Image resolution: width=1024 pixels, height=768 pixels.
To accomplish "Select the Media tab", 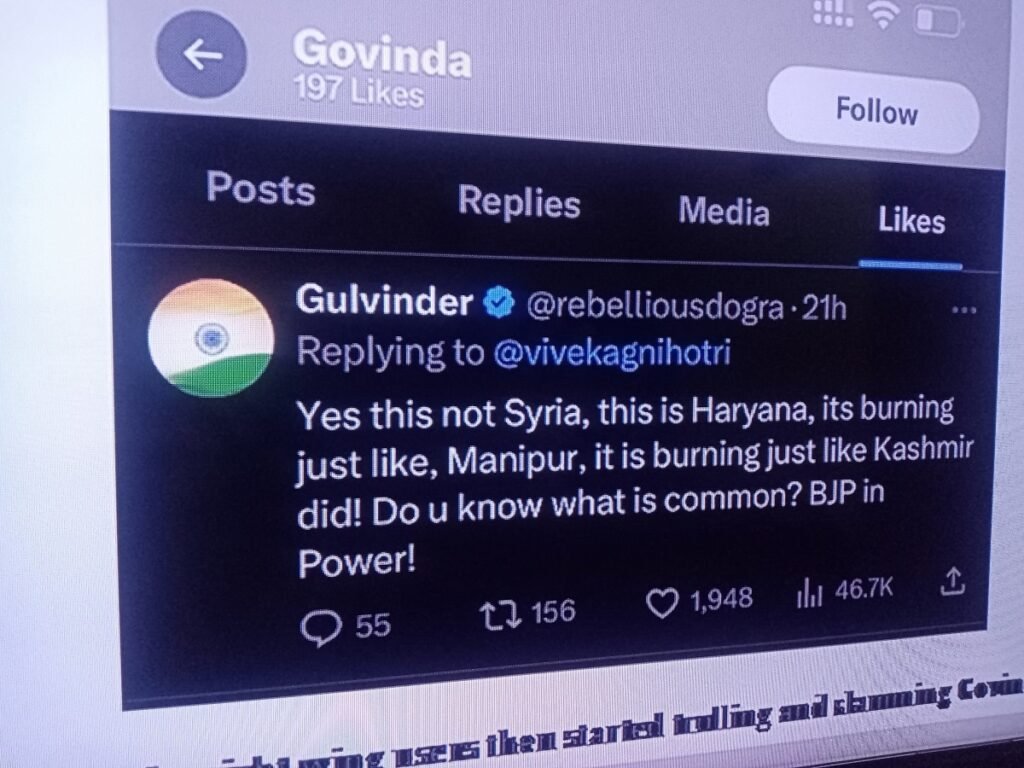I will (724, 211).
